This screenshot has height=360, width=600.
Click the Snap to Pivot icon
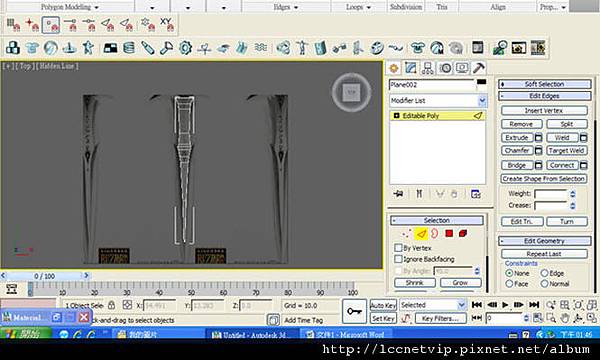[32, 25]
